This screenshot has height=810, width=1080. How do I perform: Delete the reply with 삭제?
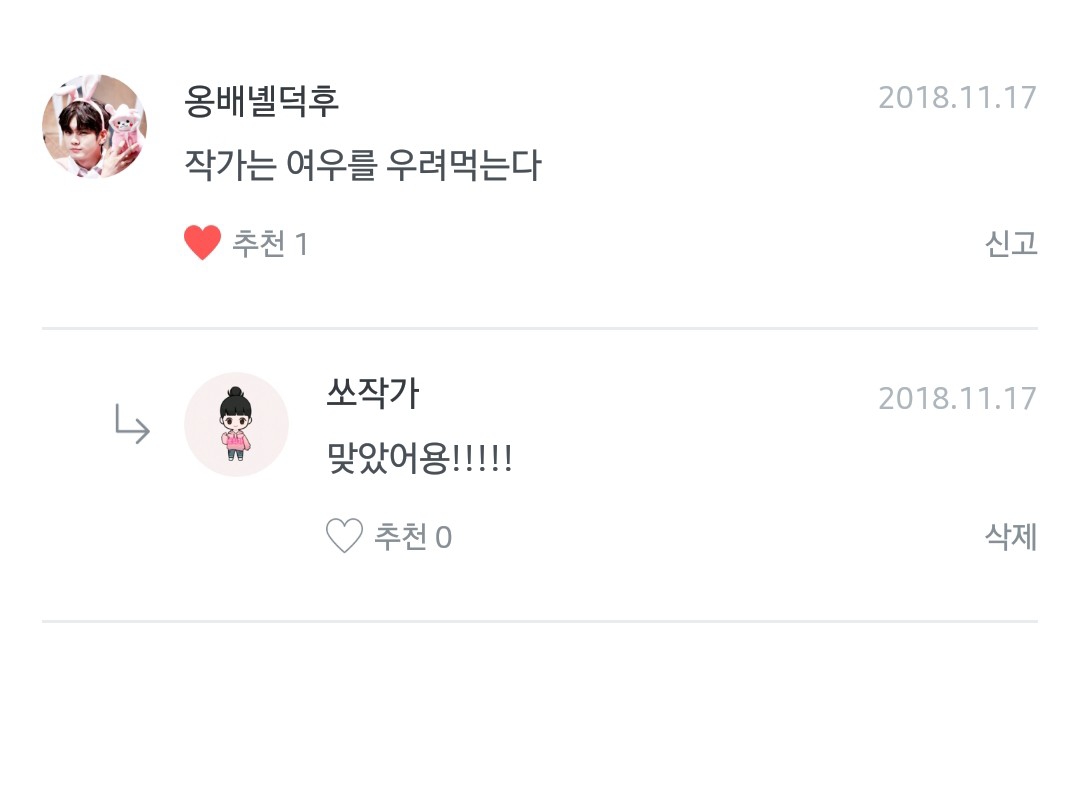(x=1011, y=537)
